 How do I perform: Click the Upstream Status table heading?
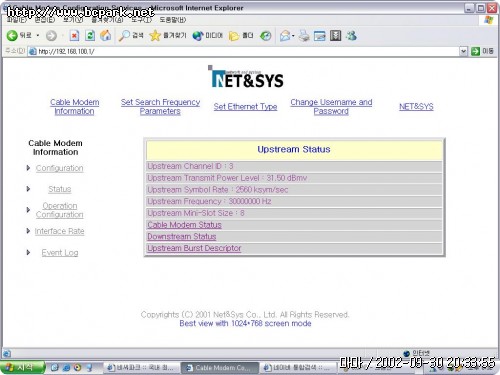coord(294,149)
